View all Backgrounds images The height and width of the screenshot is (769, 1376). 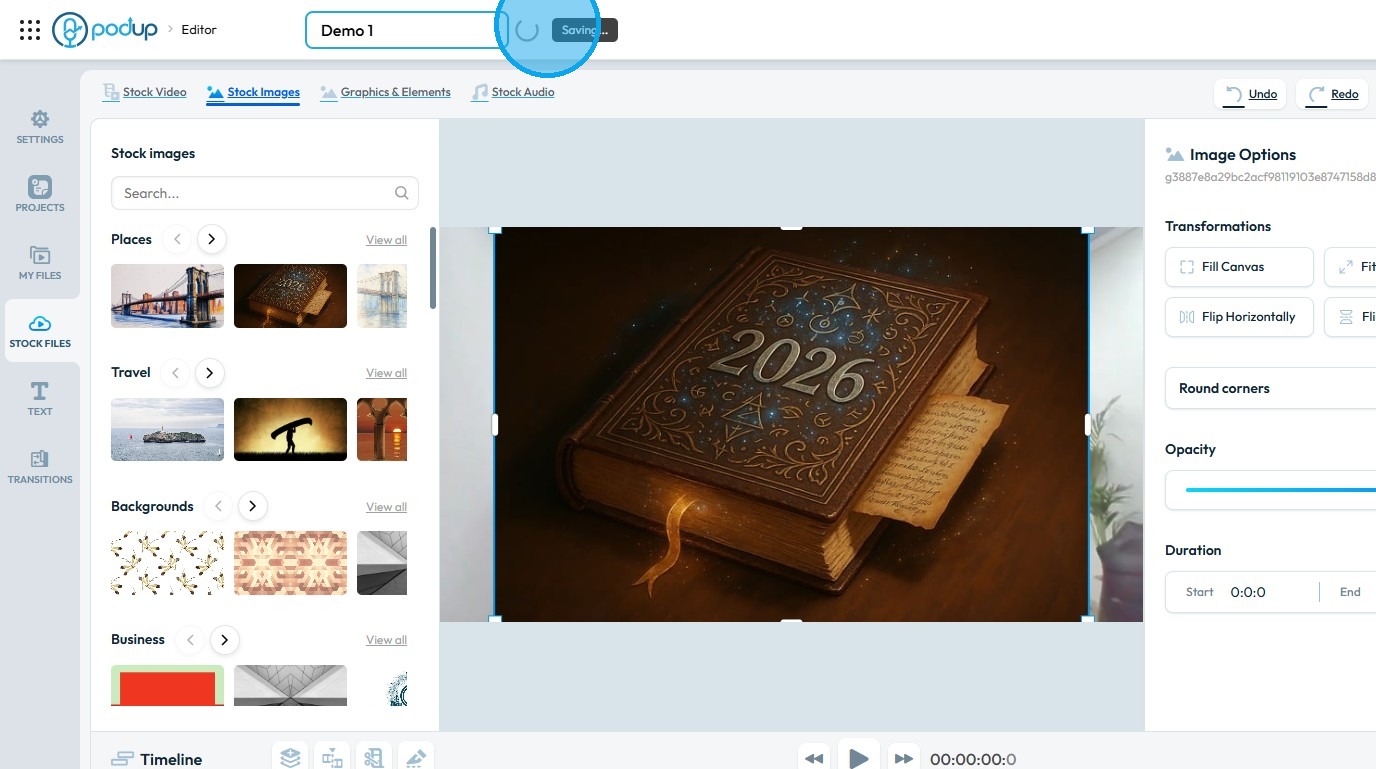tap(386, 507)
